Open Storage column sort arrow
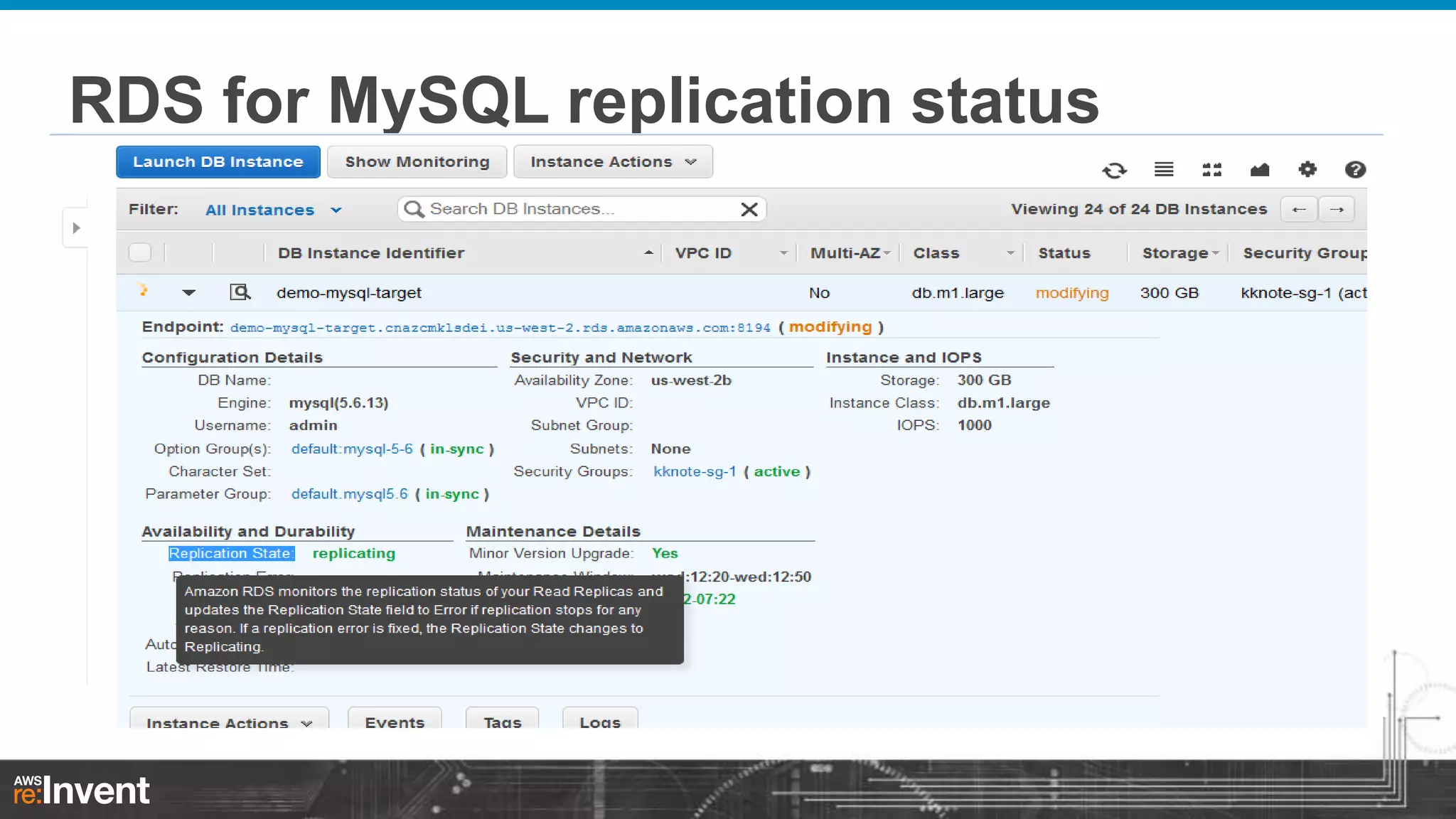 [1216, 253]
